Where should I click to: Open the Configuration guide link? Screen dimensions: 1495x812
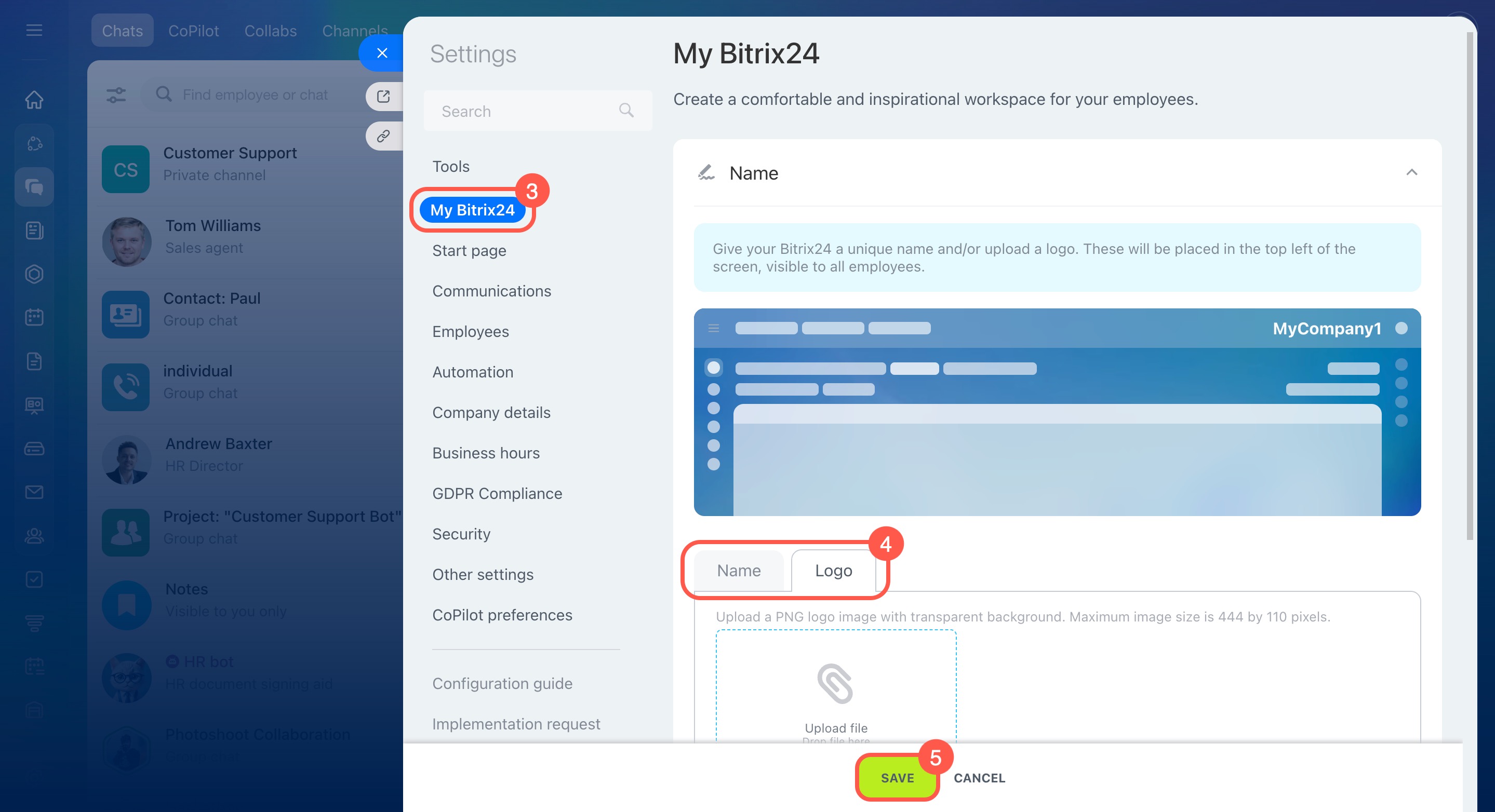tap(502, 684)
